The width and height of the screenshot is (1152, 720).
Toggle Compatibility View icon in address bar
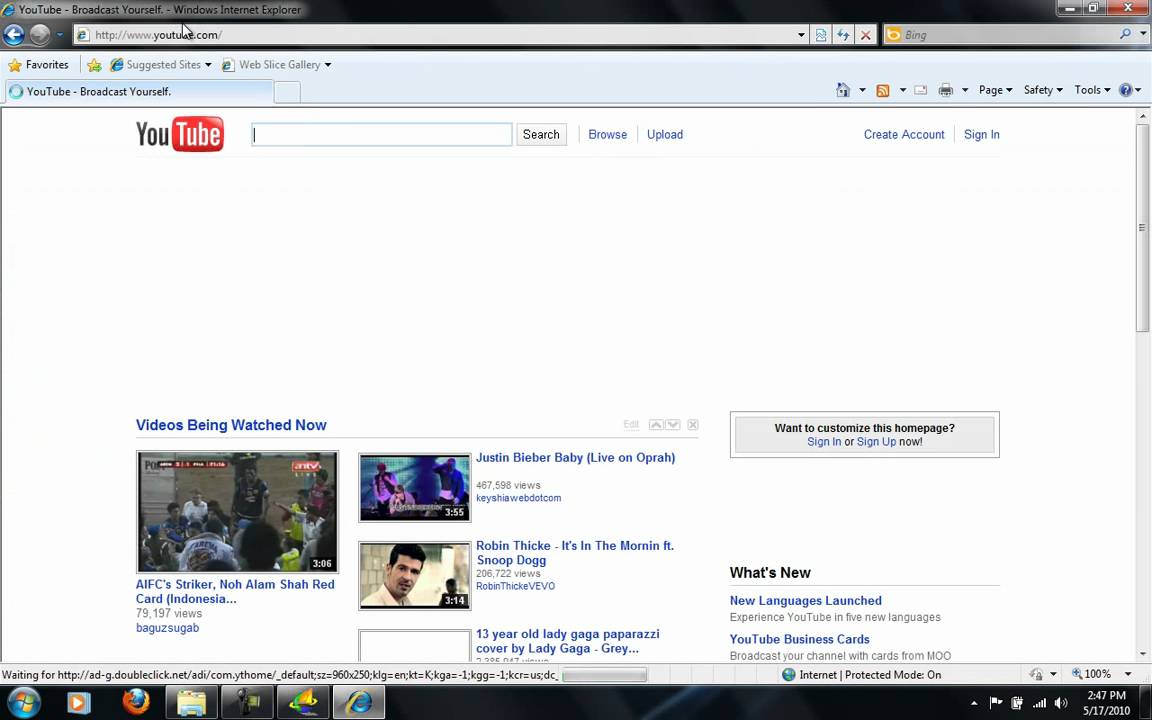[x=821, y=35]
